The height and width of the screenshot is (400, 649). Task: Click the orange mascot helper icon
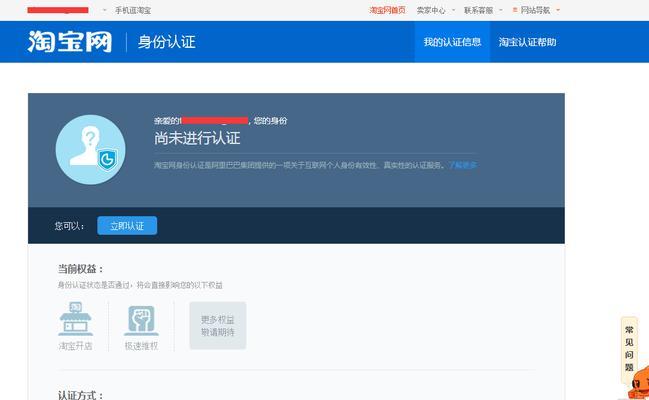637,383
